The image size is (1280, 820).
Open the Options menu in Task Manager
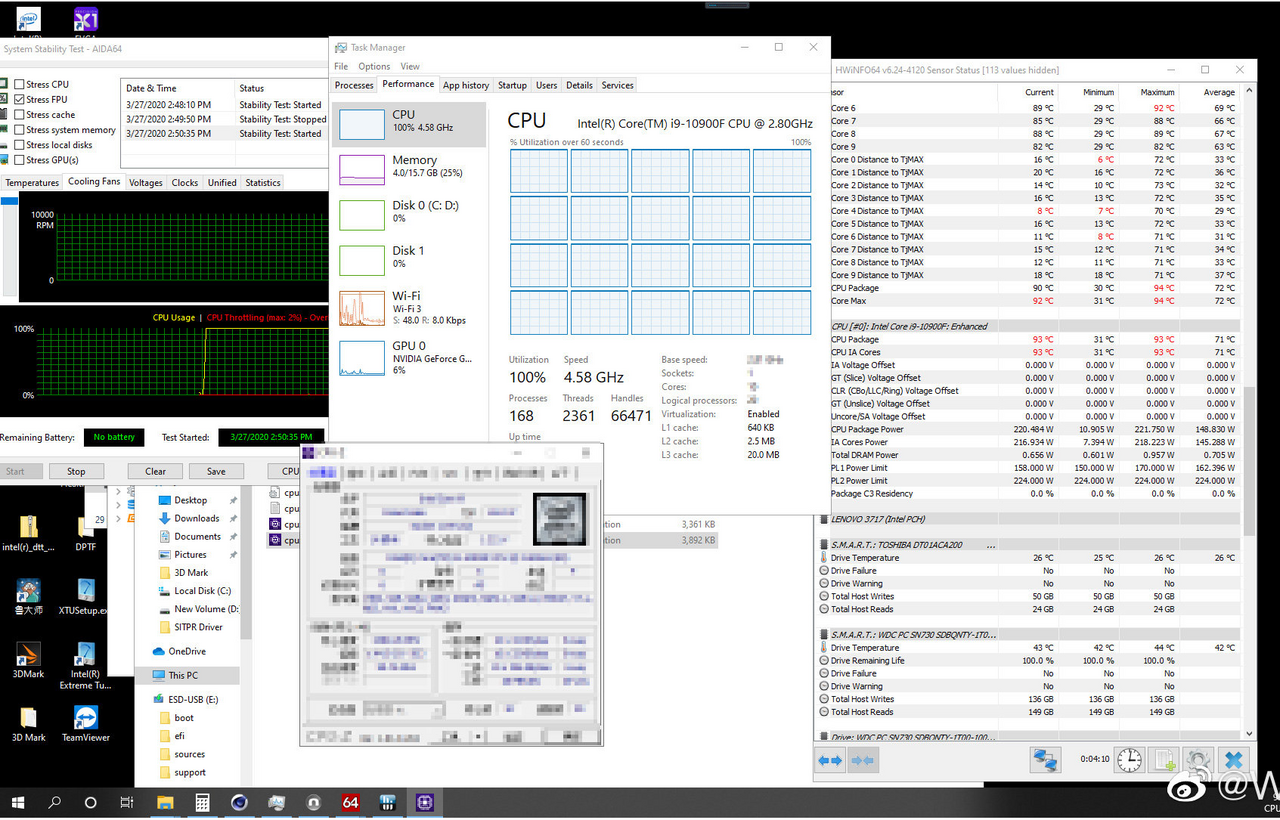click(374, 67)
